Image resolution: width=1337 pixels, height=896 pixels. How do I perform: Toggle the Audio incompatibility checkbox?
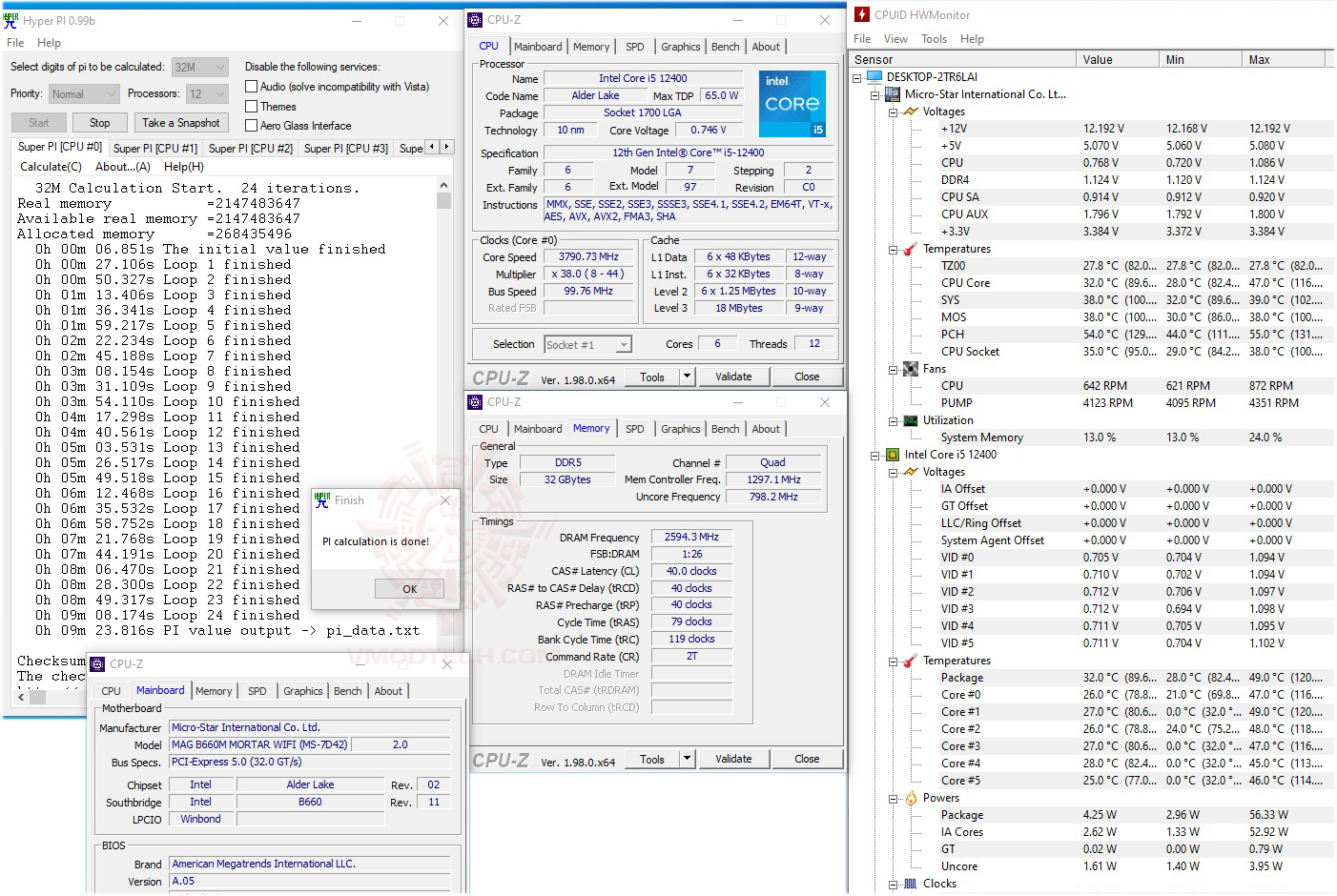click(x=252, y=86)
